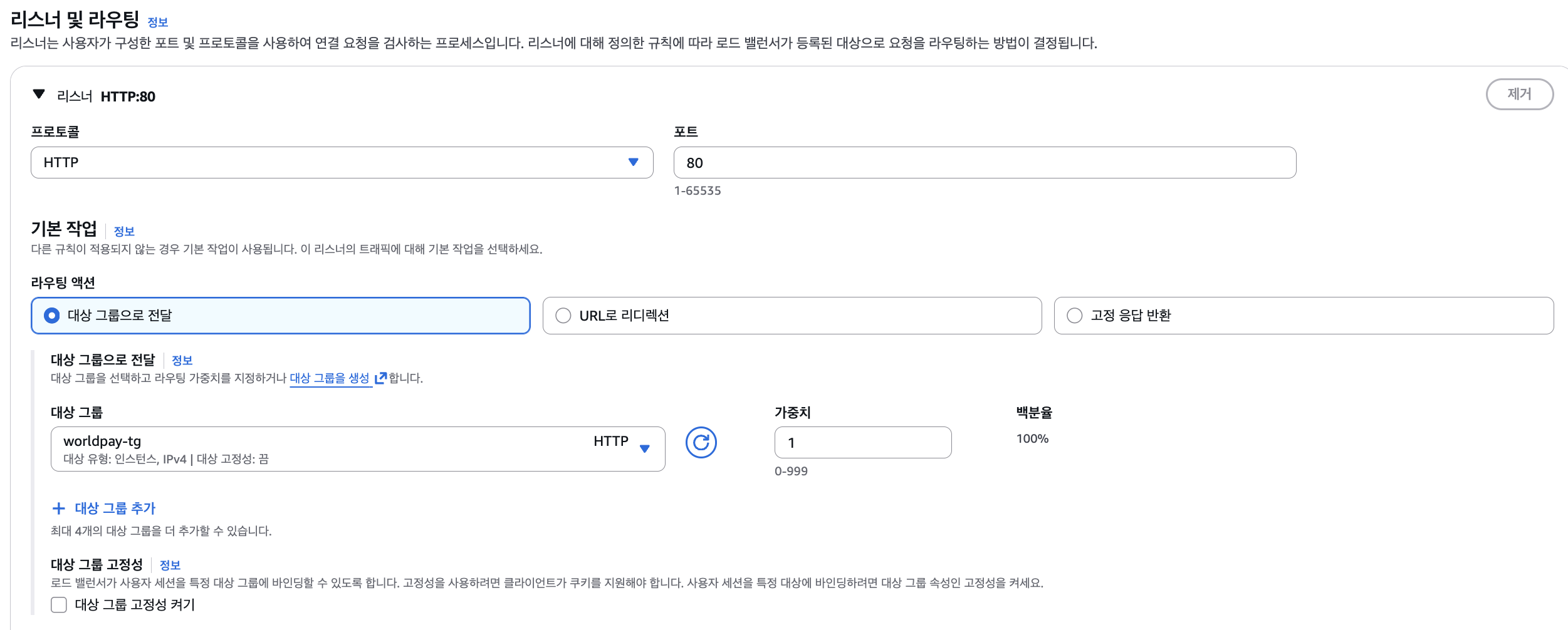Click the 제거 button

(1520, 95)
